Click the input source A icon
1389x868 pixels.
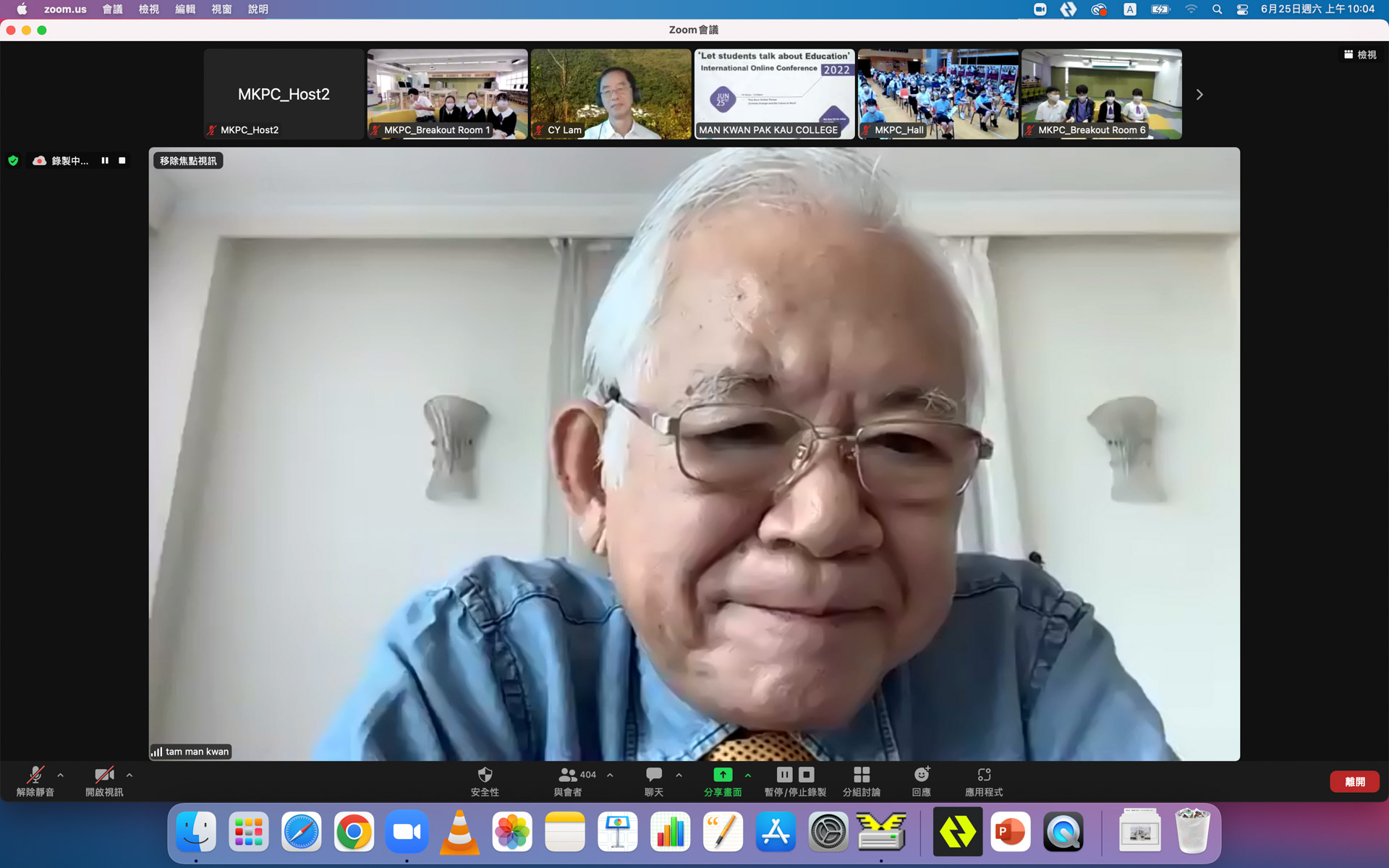1129,9
